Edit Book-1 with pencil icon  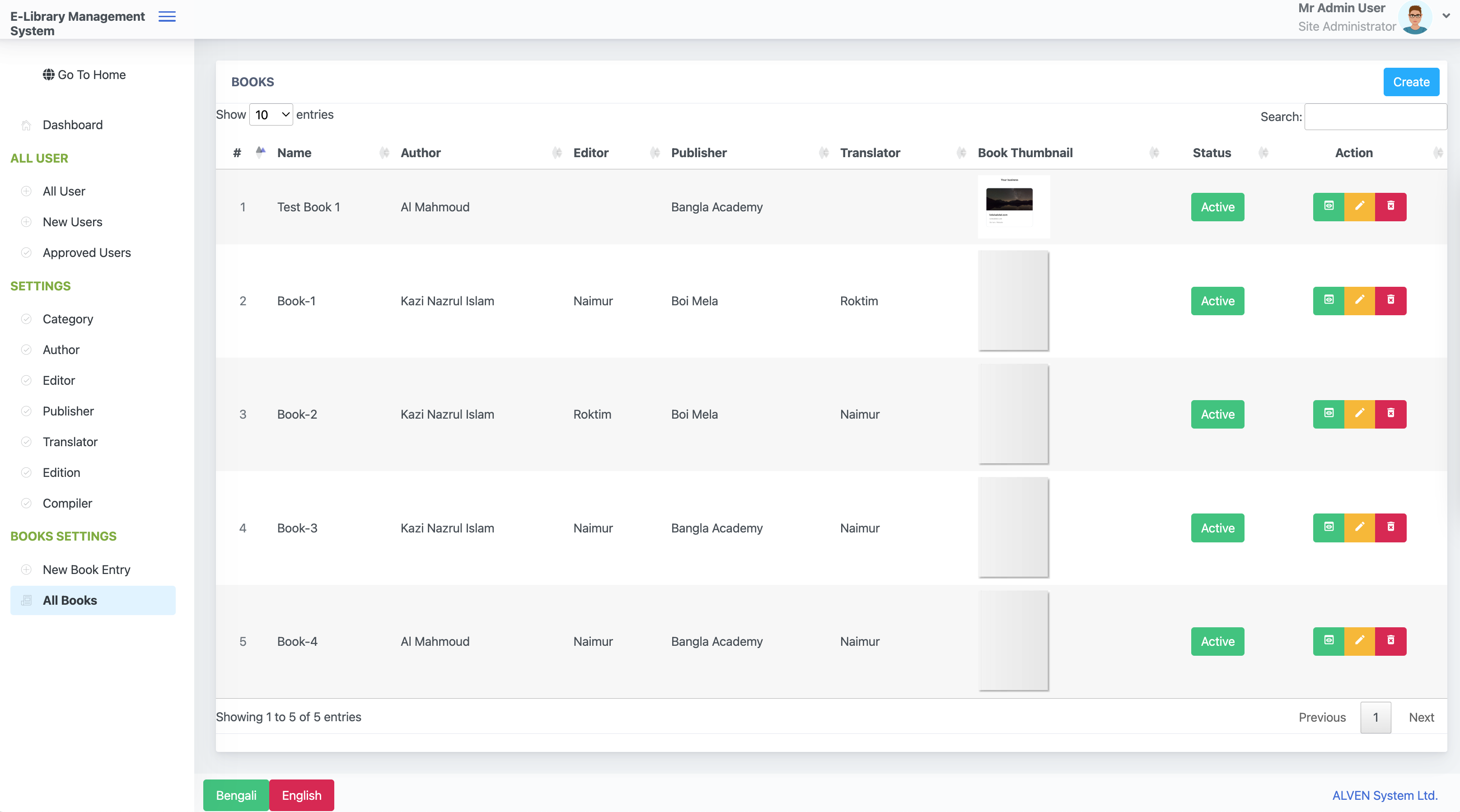pos(1360,301)
